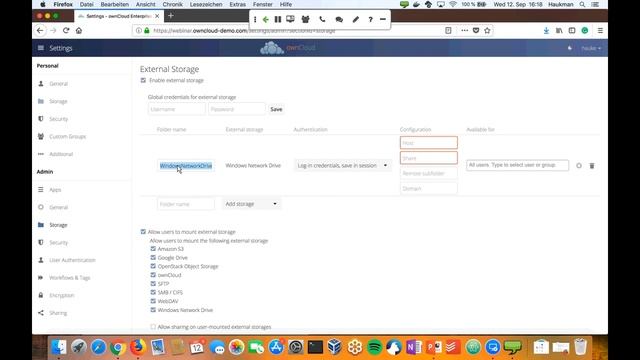
Task: Open Admin Storage section
Action: [58, 225]
